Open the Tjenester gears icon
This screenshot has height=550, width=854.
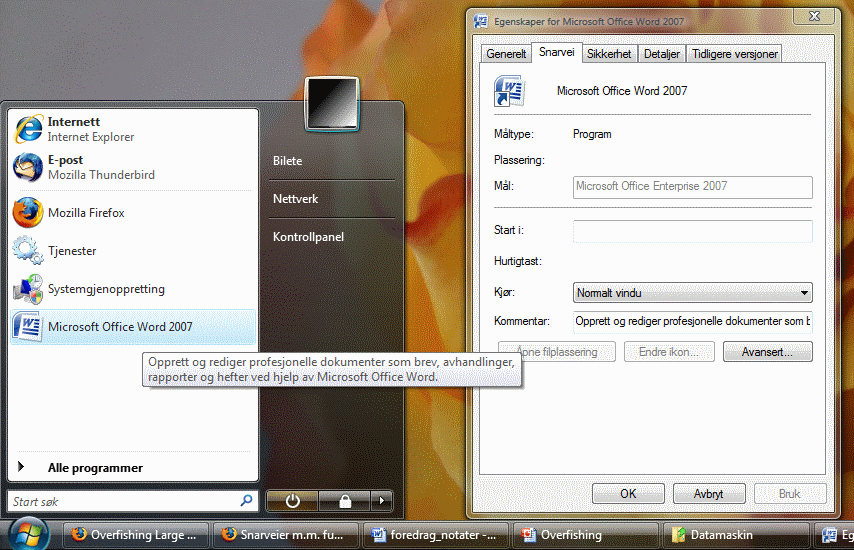pyautogui.click(x=28, y=250)
